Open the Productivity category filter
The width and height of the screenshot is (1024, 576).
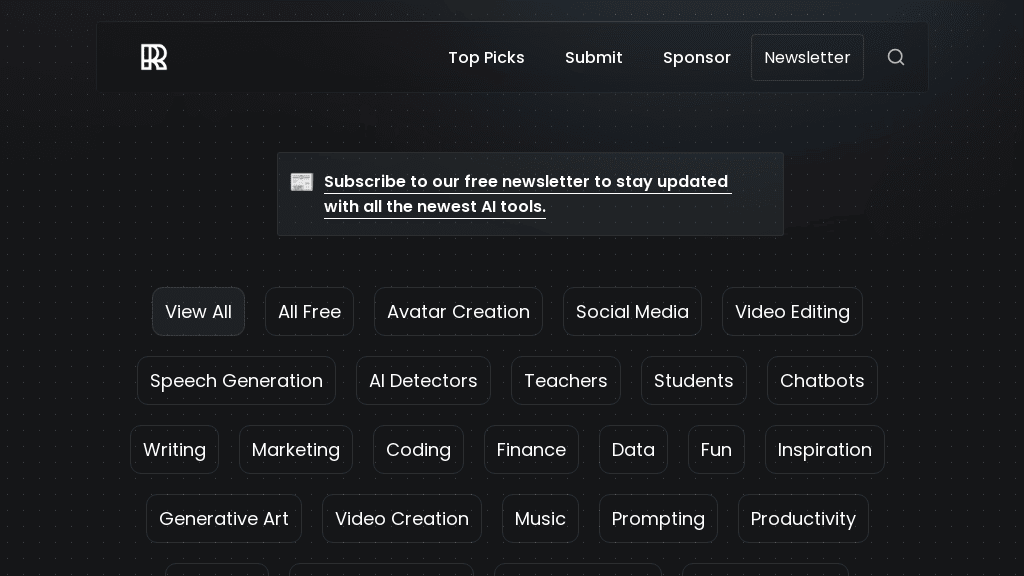click(803, 519)
